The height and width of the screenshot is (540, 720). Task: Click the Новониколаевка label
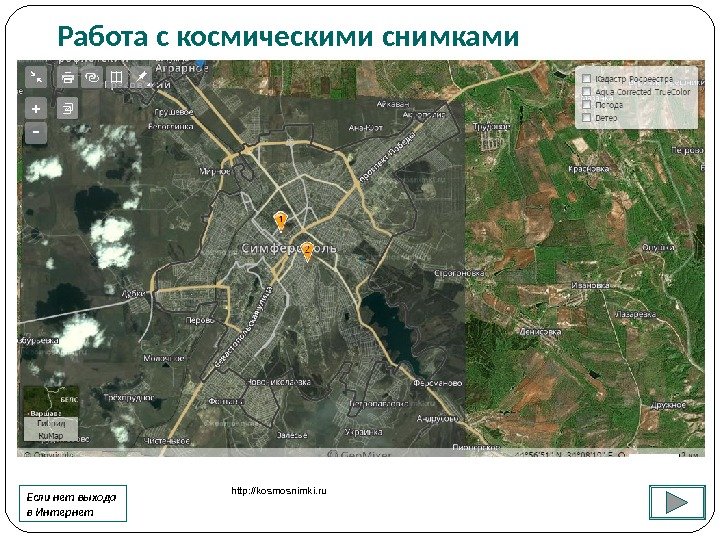click(x=279, y=382)
